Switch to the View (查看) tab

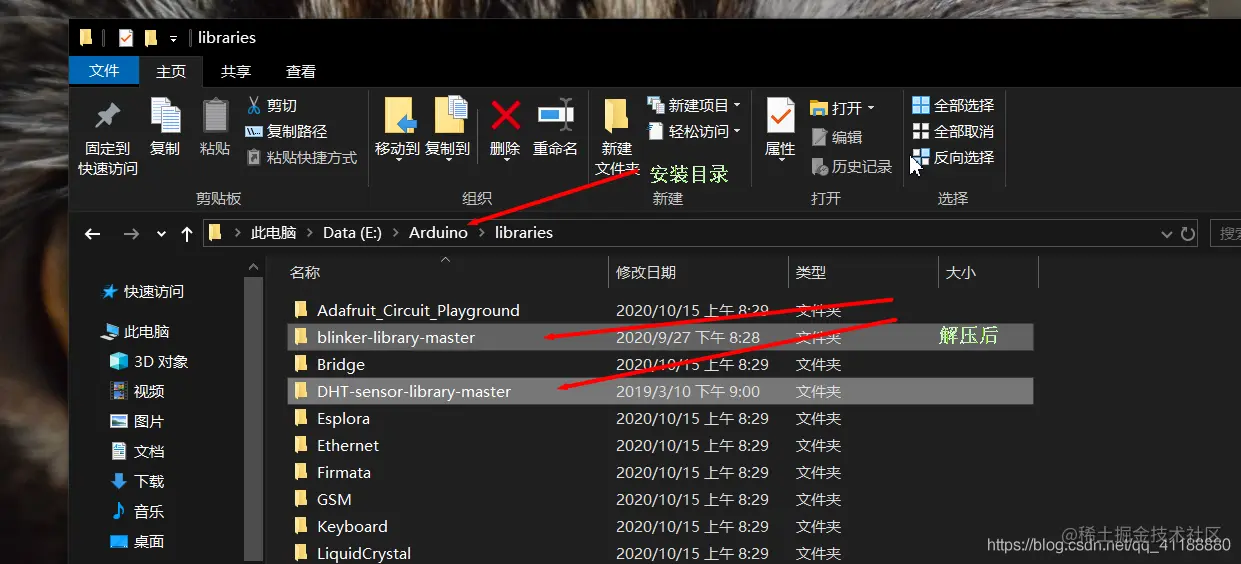click(x=301, y=71)
